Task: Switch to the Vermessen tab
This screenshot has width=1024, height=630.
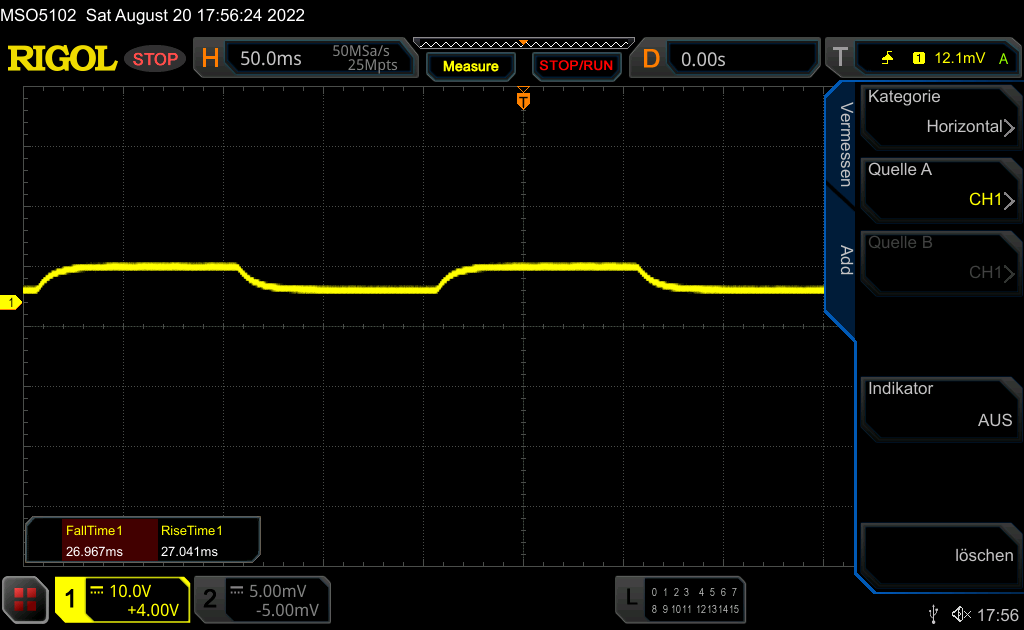Action: coord(846,145)
